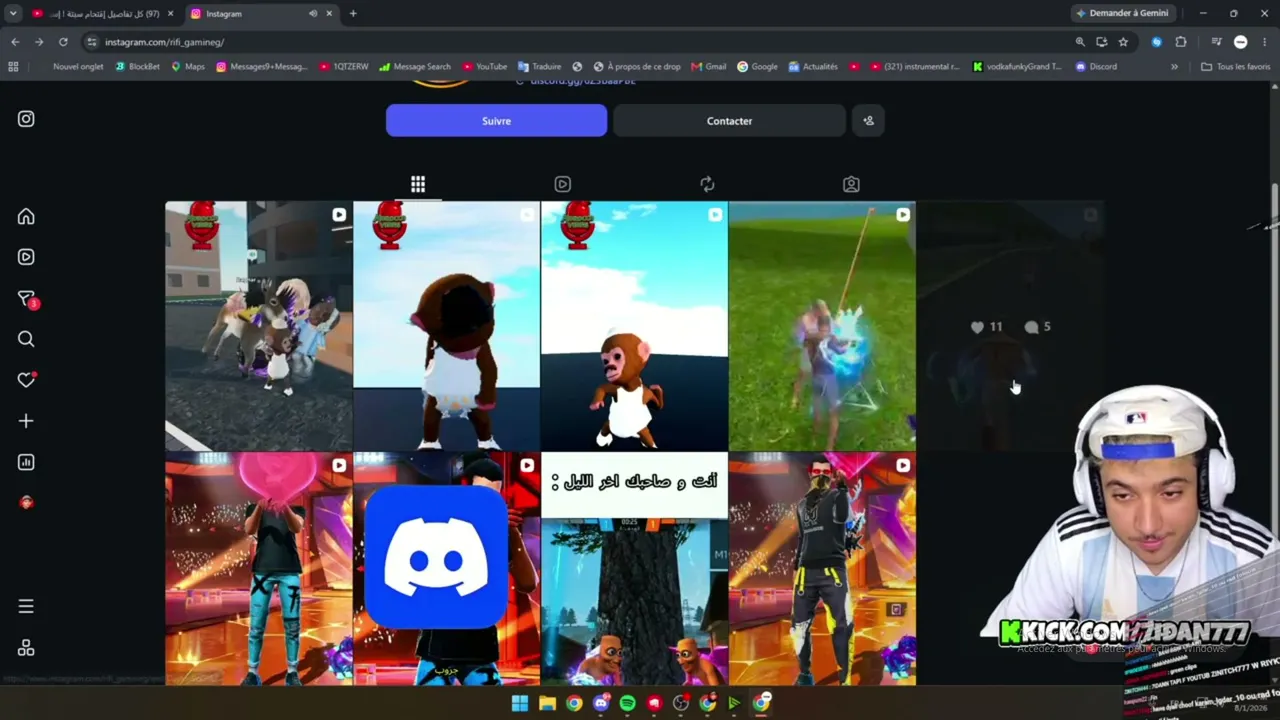Go to Instagram Home feed

pos(26,217)
